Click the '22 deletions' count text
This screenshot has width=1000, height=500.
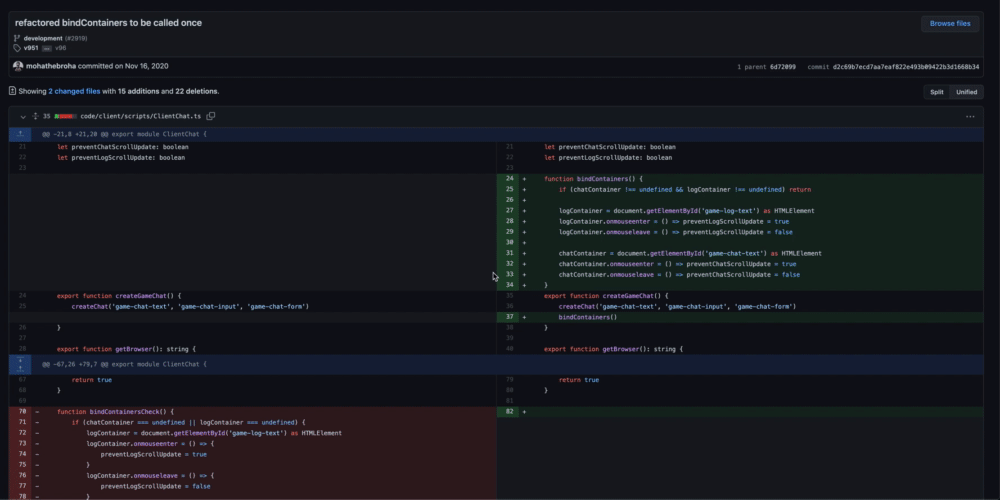pos(196,91)
